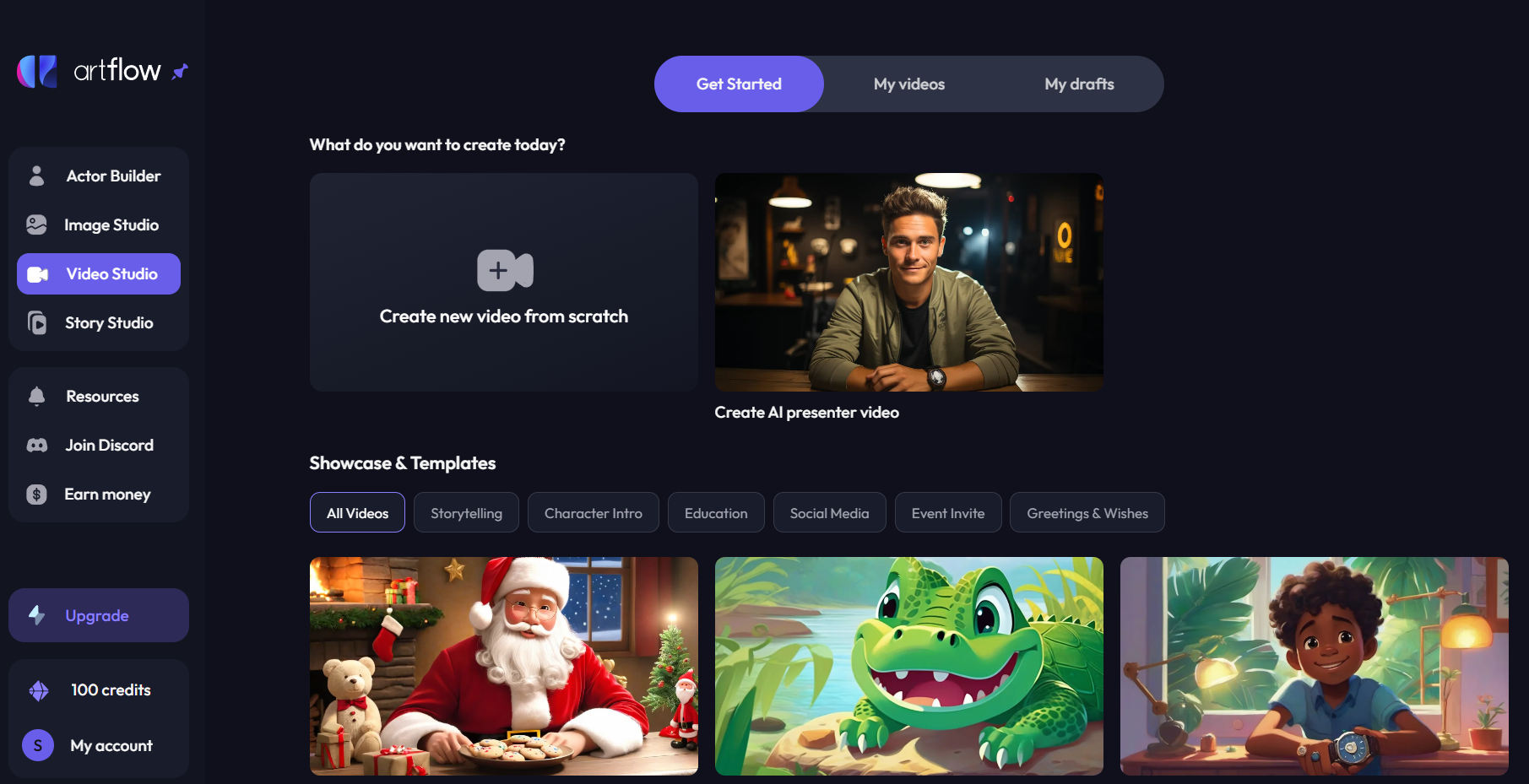Click the camera-plus icon for new video
The width and height of the screenshot is (1529, 784).
point(505,270)
